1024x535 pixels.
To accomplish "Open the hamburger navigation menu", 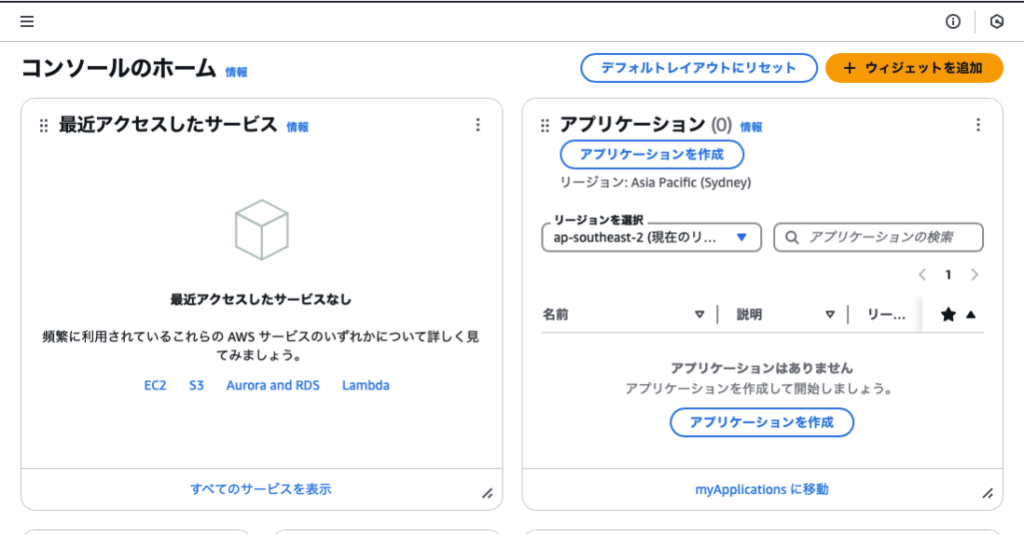I will click(x=27, y=21).
